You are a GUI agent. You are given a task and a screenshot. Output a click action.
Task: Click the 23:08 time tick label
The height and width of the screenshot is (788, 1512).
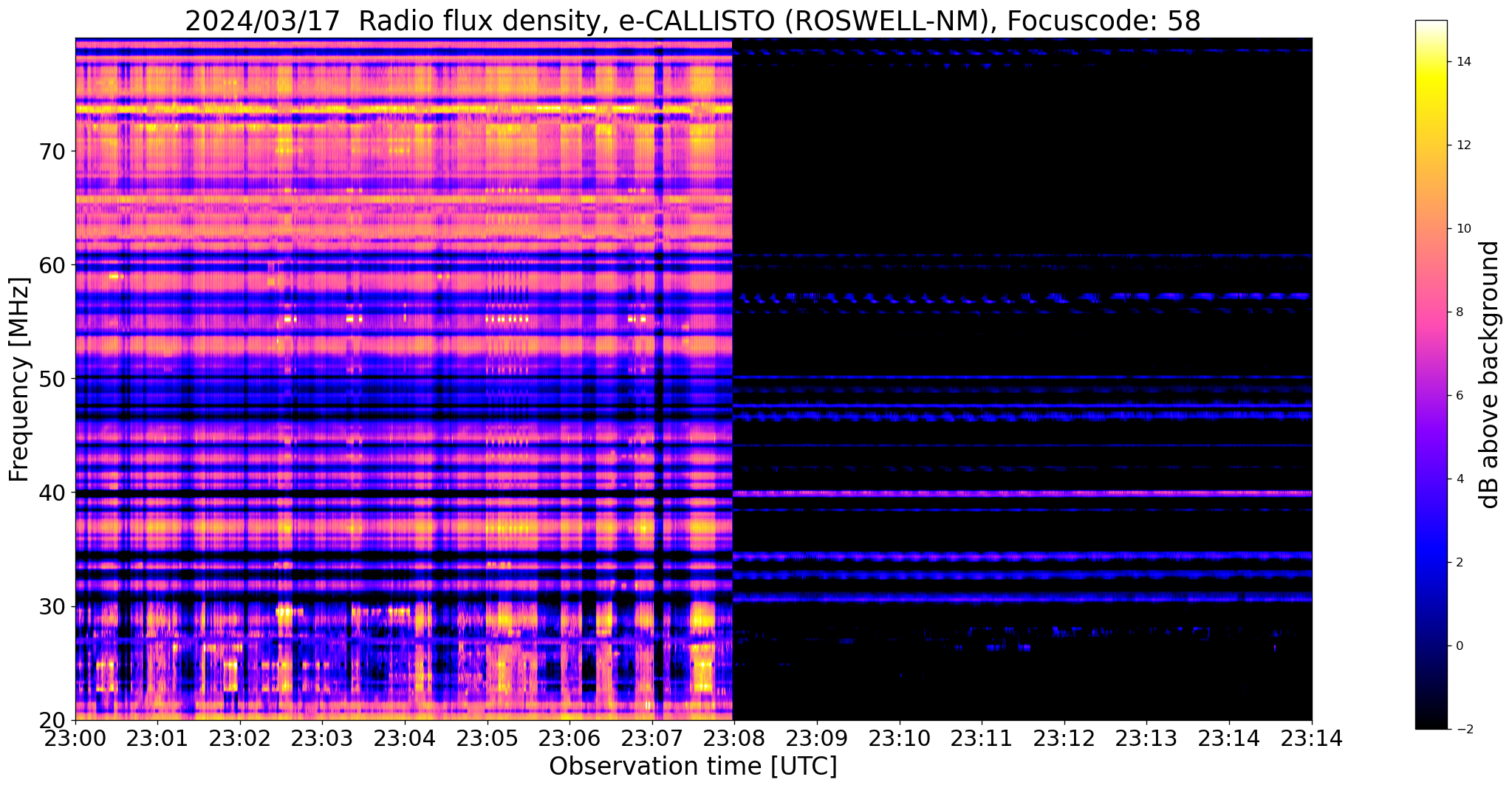[x=735, y=739]
